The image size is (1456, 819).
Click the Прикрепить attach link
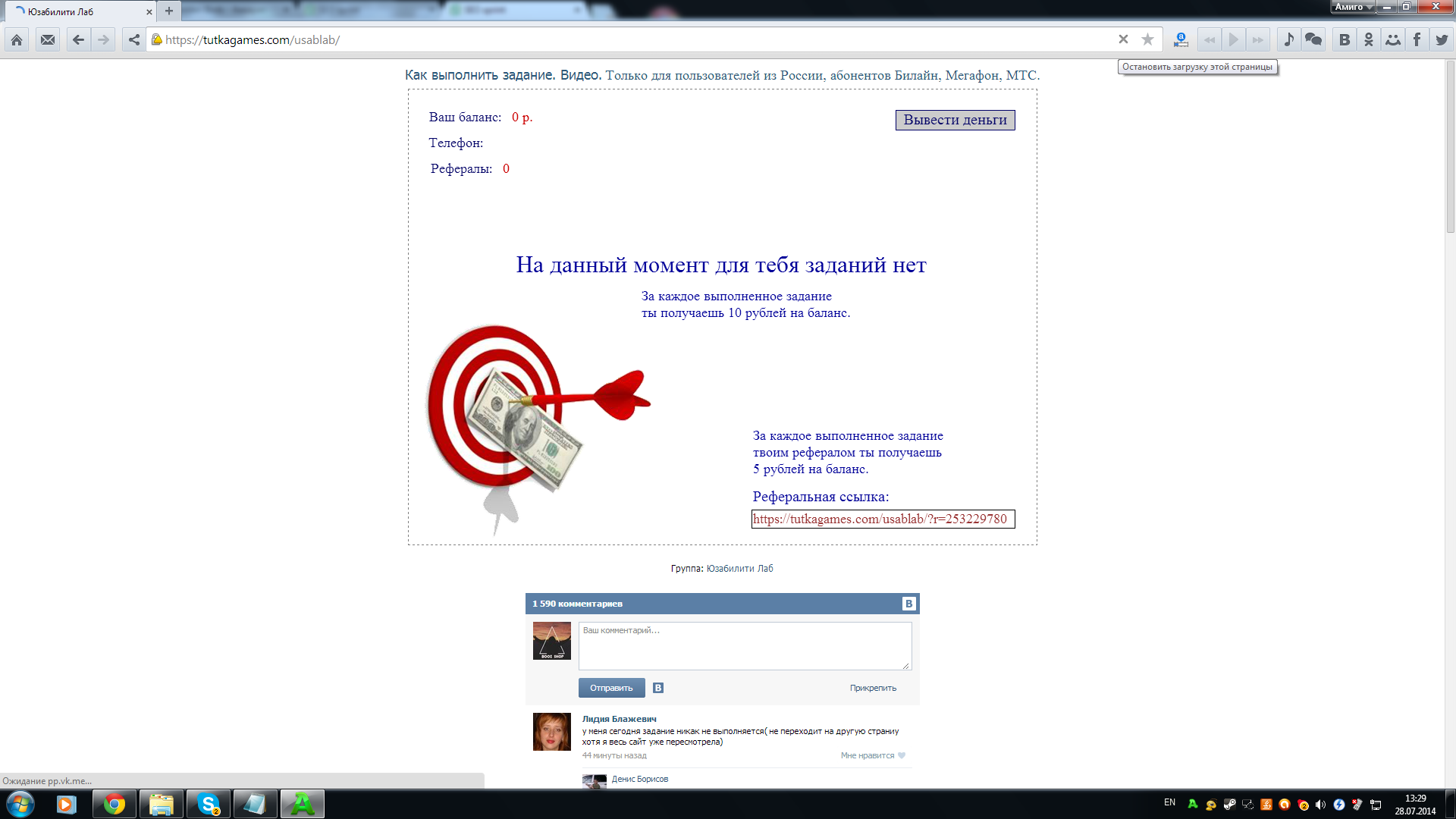(873, 688)
